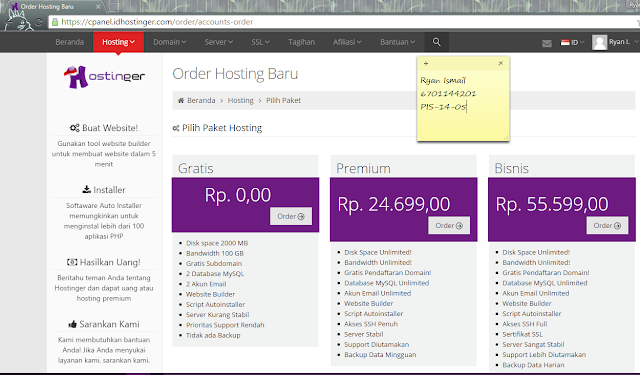
Task: Click the Gratis plan title
Action: click(x=196, y=168)
